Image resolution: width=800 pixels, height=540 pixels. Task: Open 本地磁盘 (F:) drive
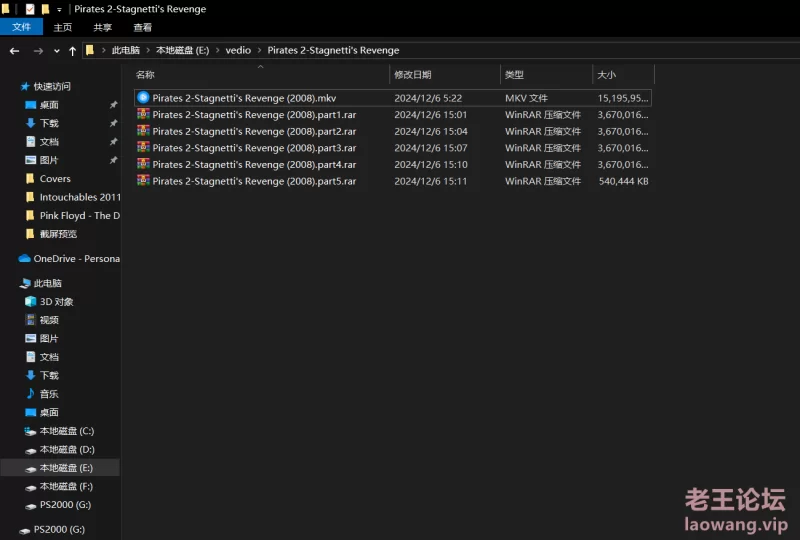click(66, 486)
